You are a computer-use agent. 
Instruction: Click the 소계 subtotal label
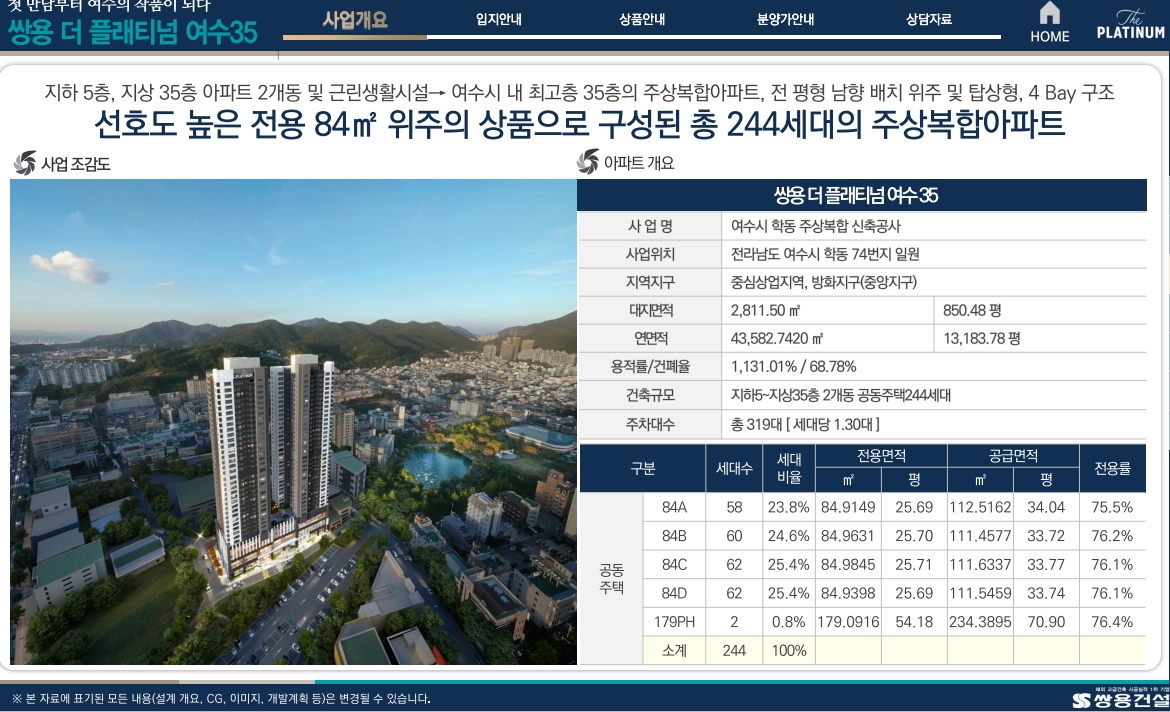point(674,650)
